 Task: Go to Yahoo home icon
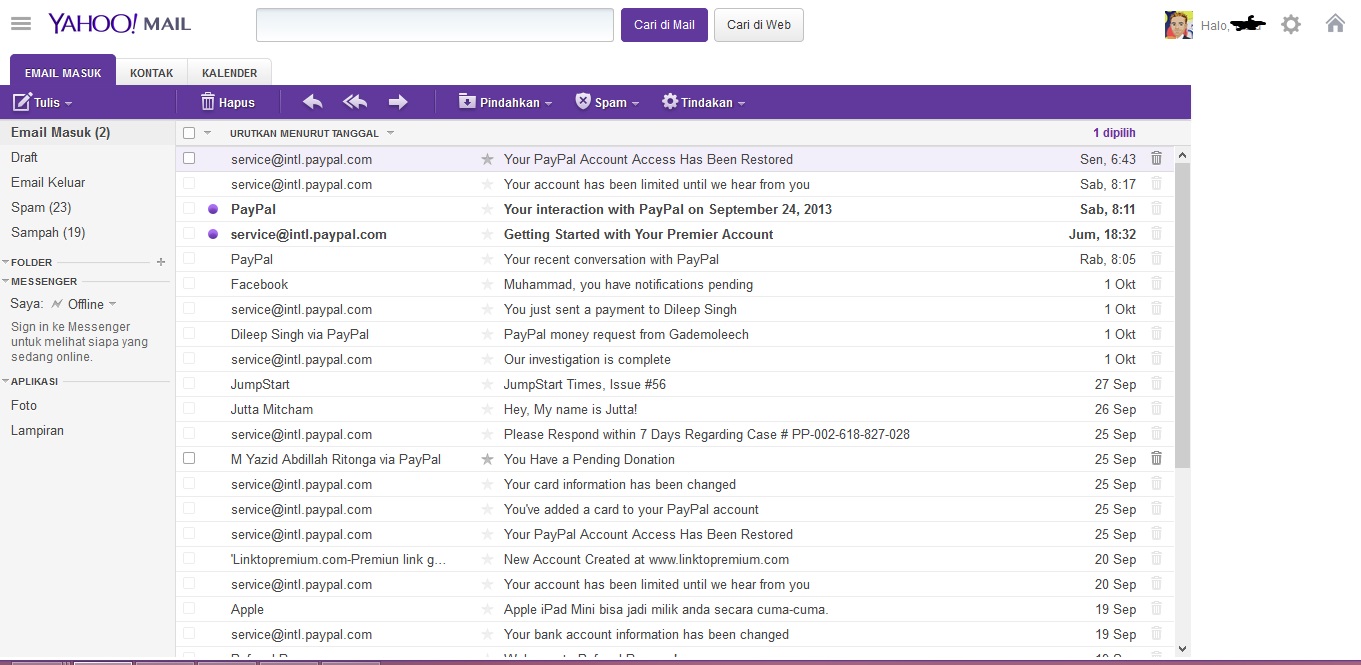1335,23
